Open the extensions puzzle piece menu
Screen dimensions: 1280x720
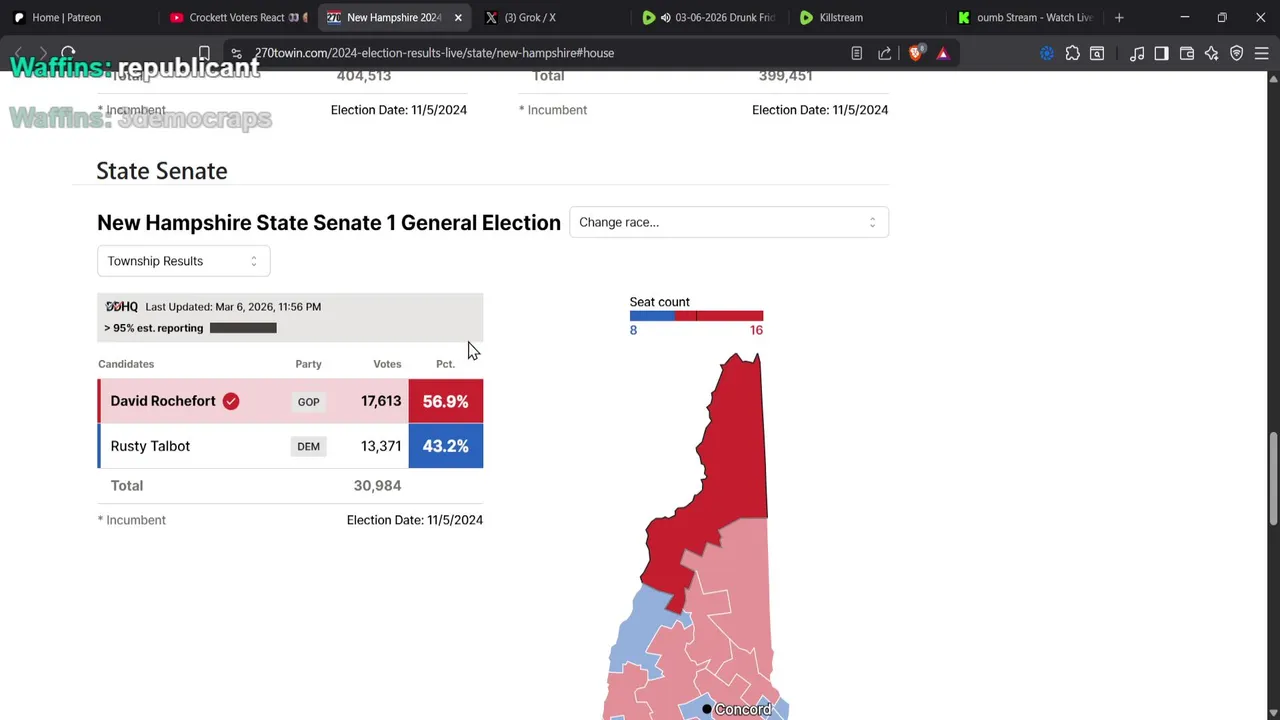click(x=1072, y=53)
